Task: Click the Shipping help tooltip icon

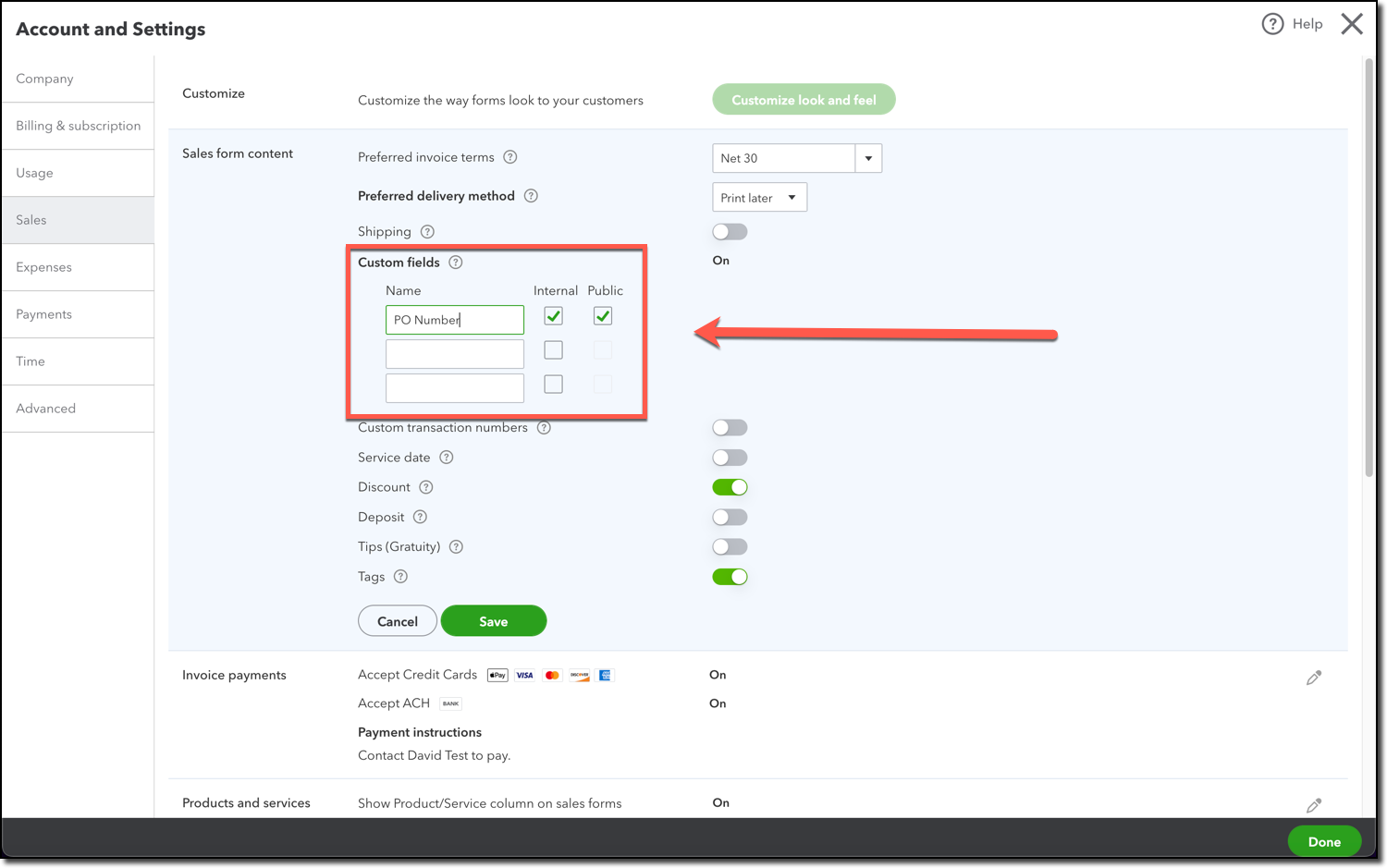Action: 426,231
